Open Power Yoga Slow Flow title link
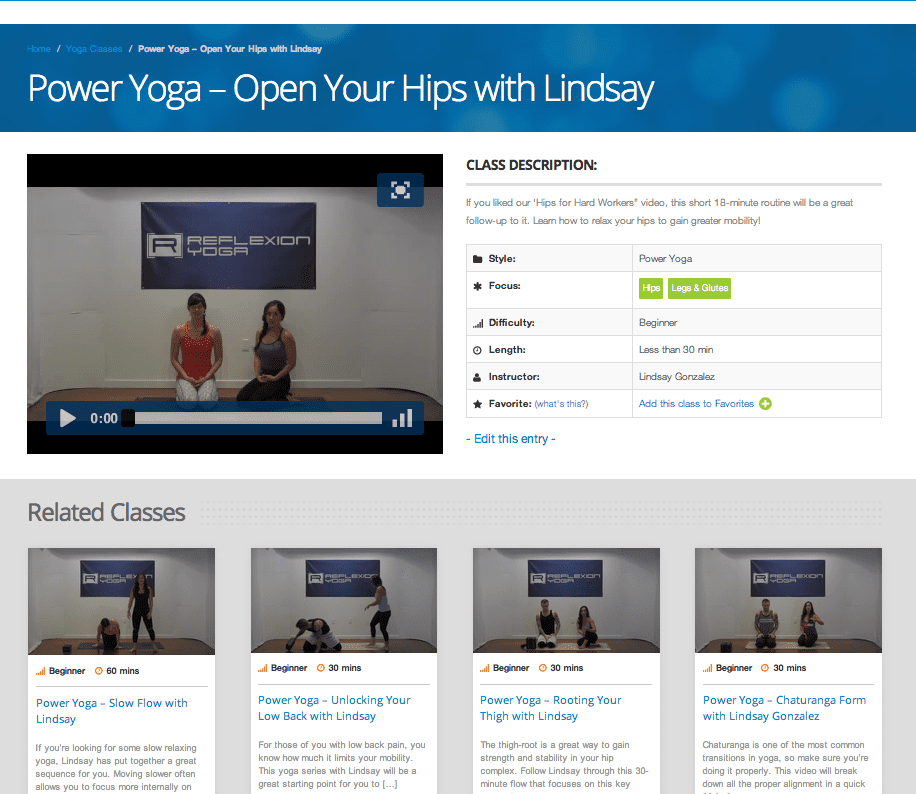The width and height of the screenshot is (916, 794). pyautogui.click(x=112, y=711)
